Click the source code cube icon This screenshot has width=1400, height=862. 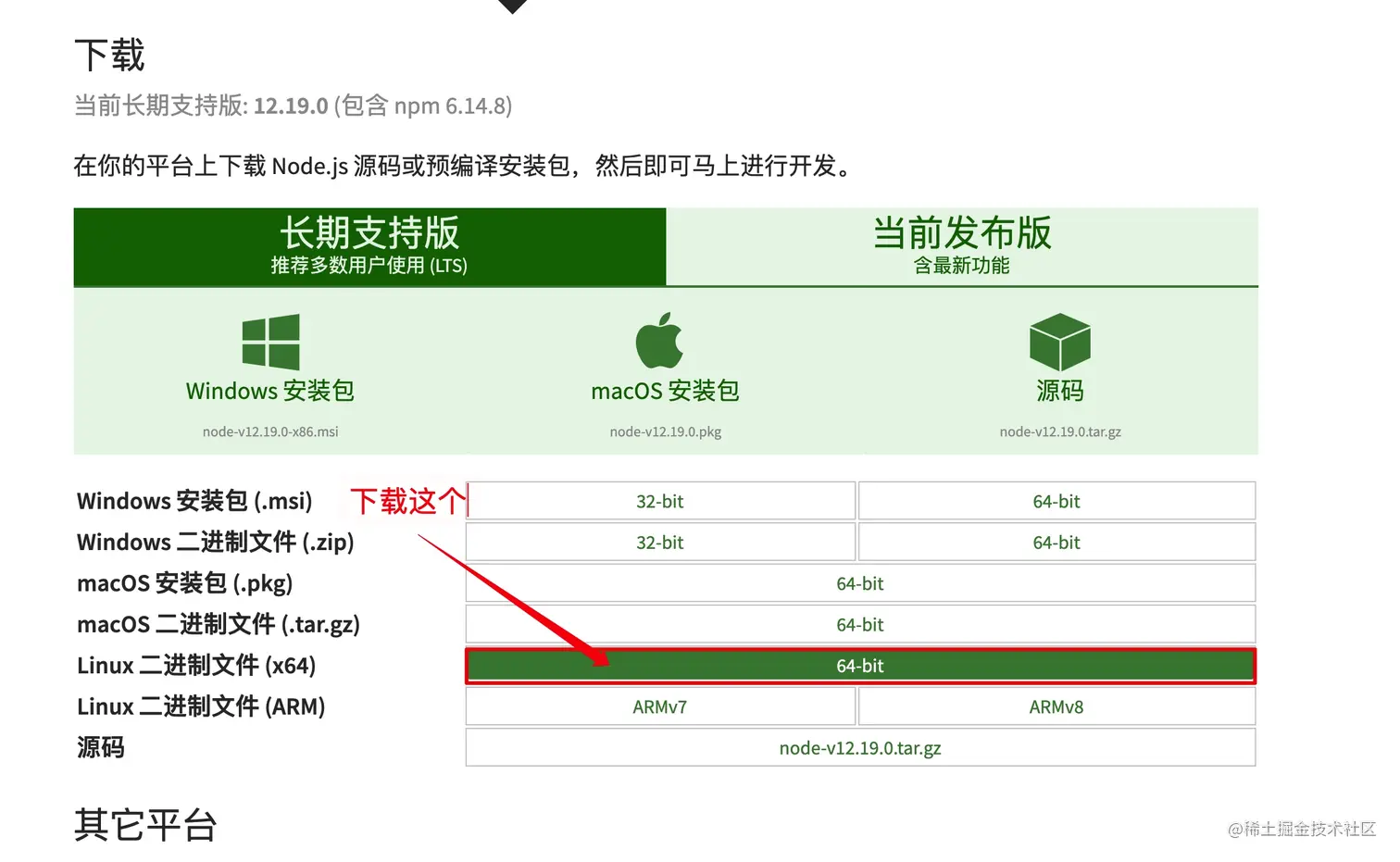click(1060, 342)
